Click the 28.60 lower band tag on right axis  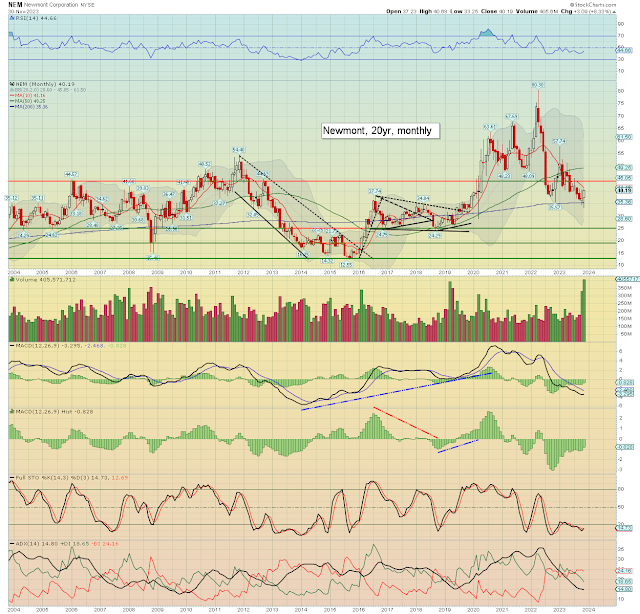[625, 219]
